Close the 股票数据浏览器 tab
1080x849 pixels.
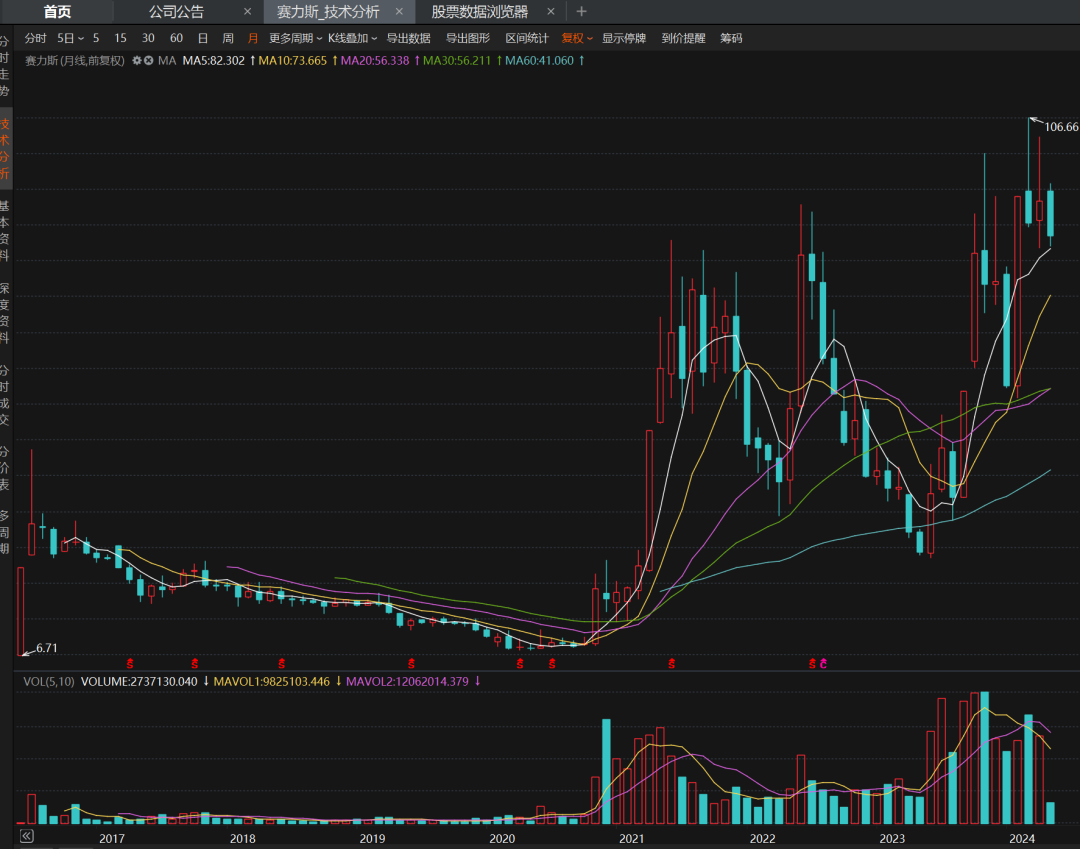coord(550,12)
